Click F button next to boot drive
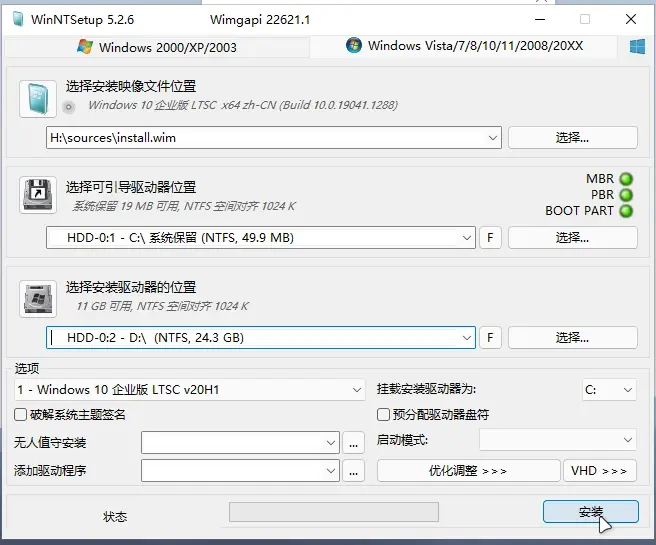Image resolution: width=656 pixels, height=545 pixels. pos(490,238)
